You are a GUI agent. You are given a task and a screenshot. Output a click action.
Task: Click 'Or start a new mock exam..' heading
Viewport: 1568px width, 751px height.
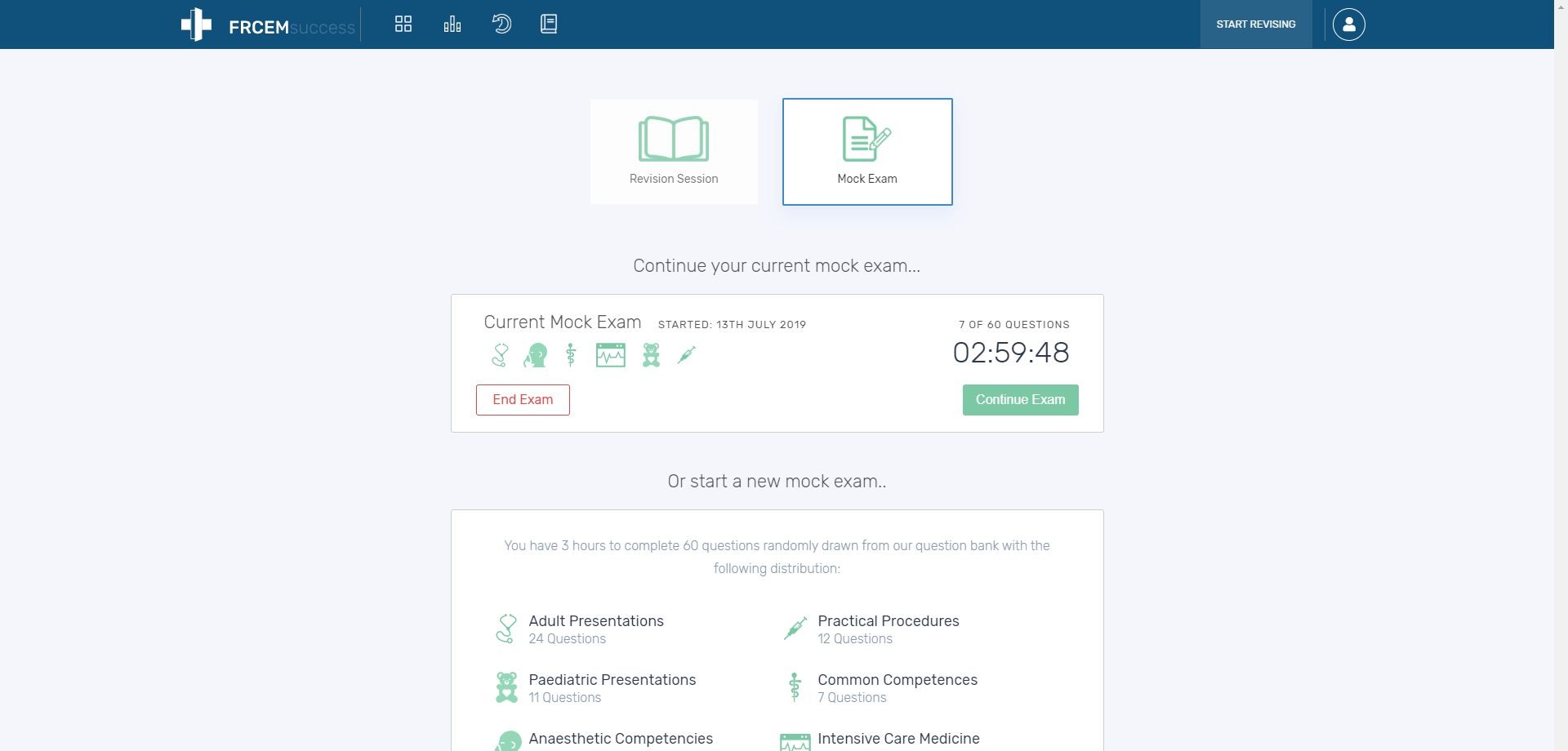click(777, 482)
